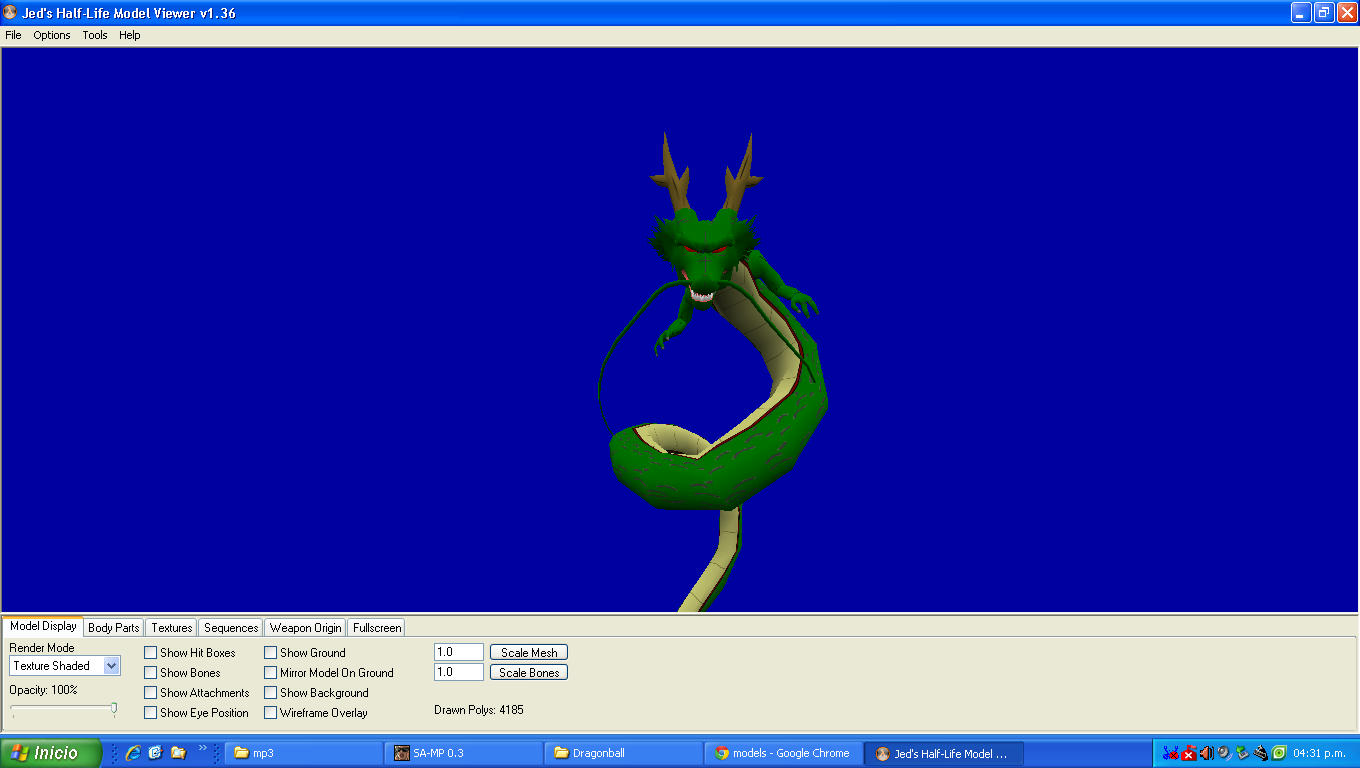Click the Inicio start button

pyautogui.click(x=51, y=753)
